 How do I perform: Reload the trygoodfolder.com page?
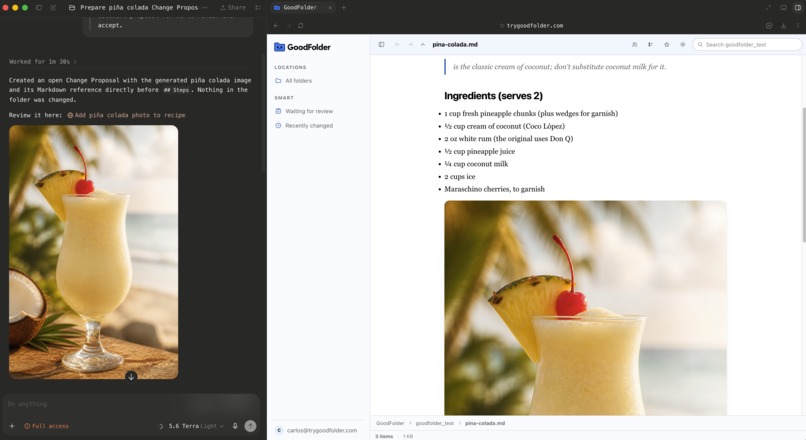(301, 25)
